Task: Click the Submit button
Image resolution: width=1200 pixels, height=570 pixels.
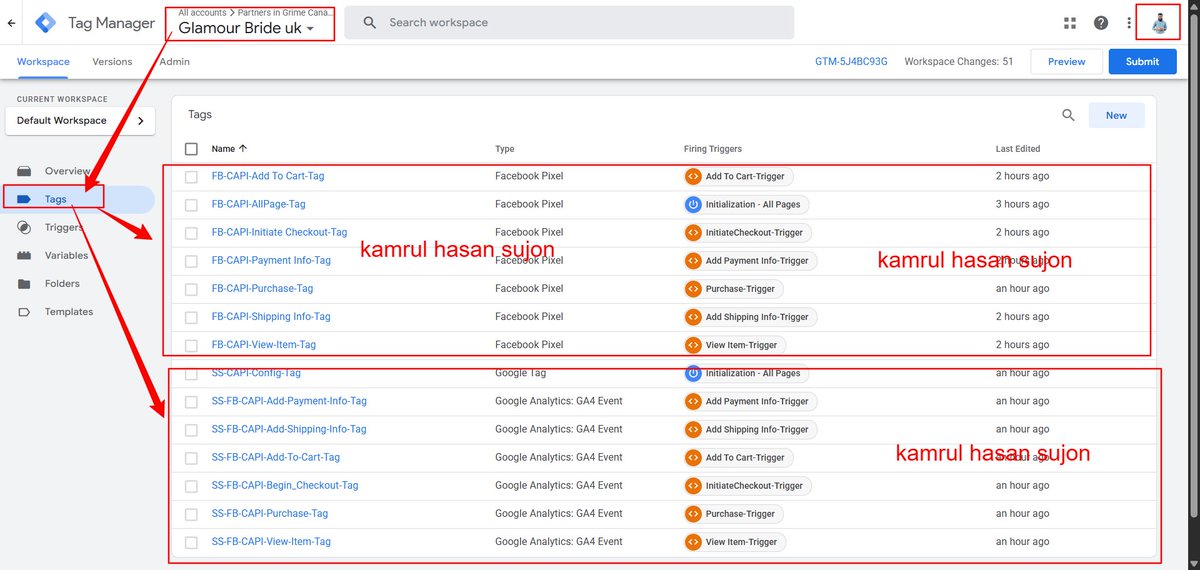Action: tap(1142, 61)
